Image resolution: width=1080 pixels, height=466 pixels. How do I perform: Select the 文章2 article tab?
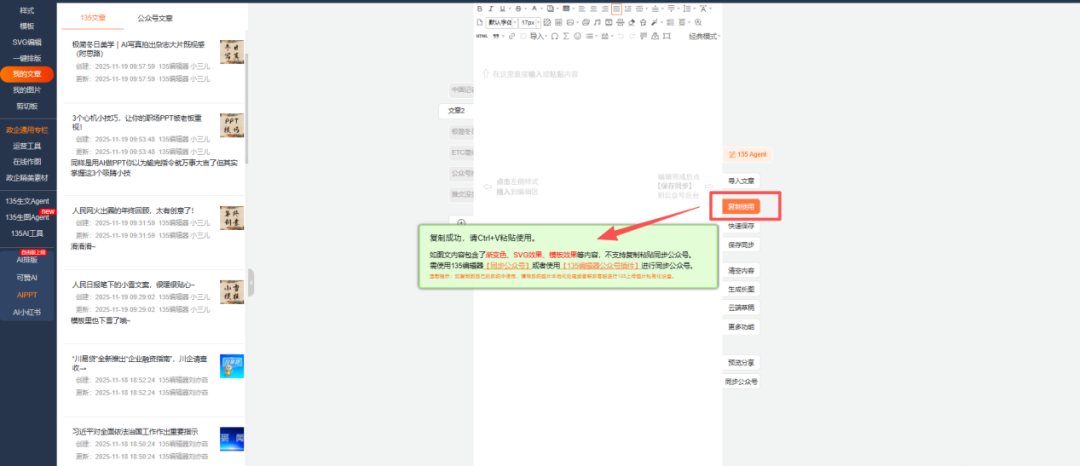point(457,110)
